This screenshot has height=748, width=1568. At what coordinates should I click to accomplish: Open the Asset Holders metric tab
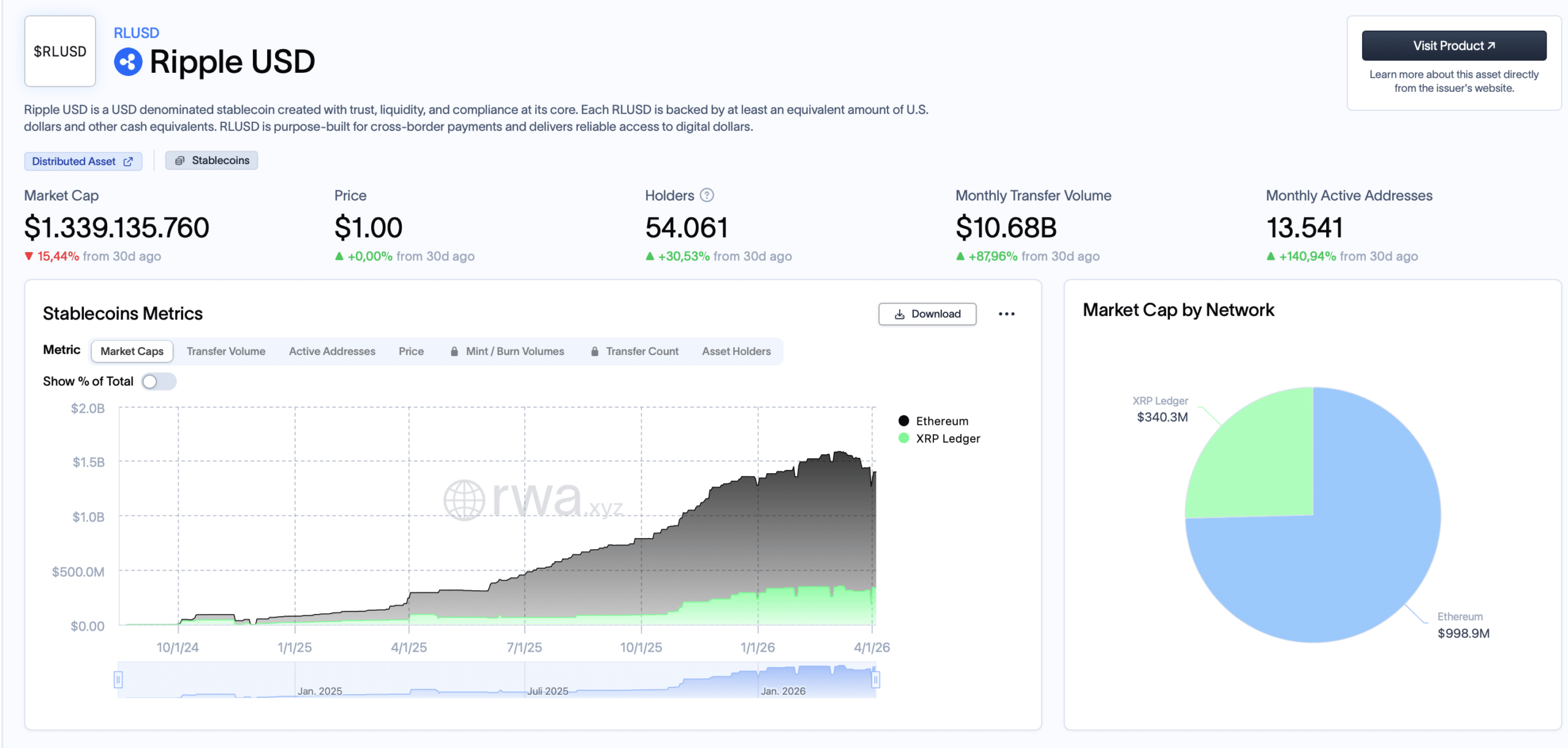click(x=736, y=351)
